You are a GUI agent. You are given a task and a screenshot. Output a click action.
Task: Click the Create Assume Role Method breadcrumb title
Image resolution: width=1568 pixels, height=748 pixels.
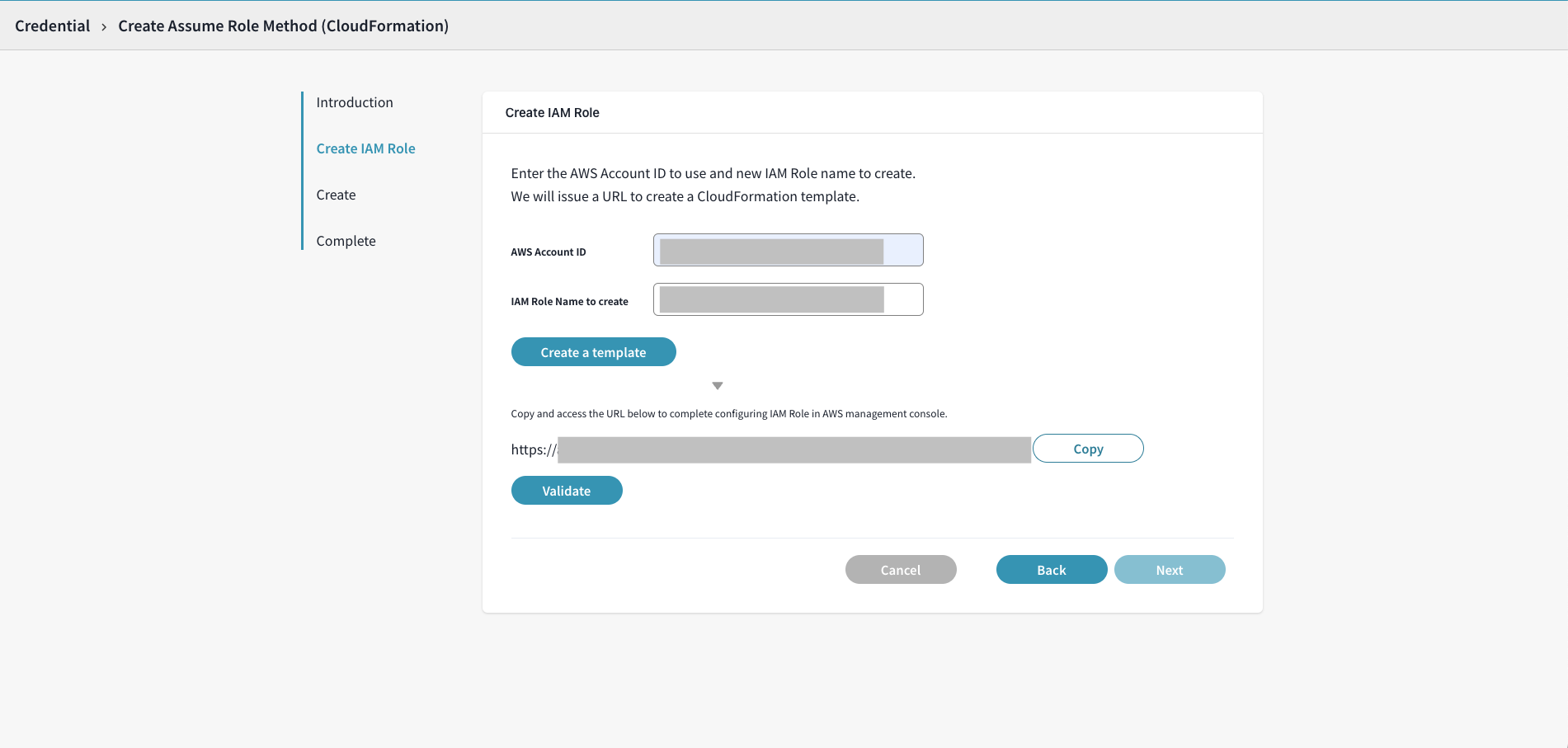283,26
